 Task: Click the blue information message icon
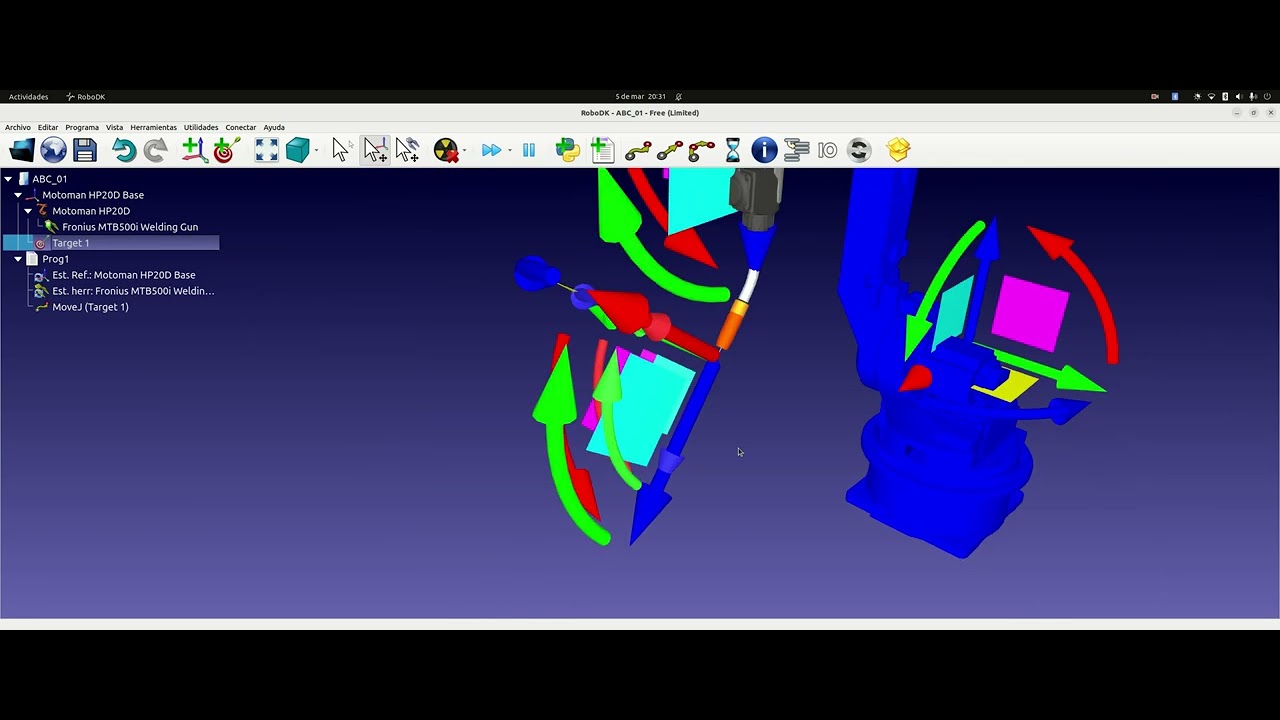tap(764, 150)
